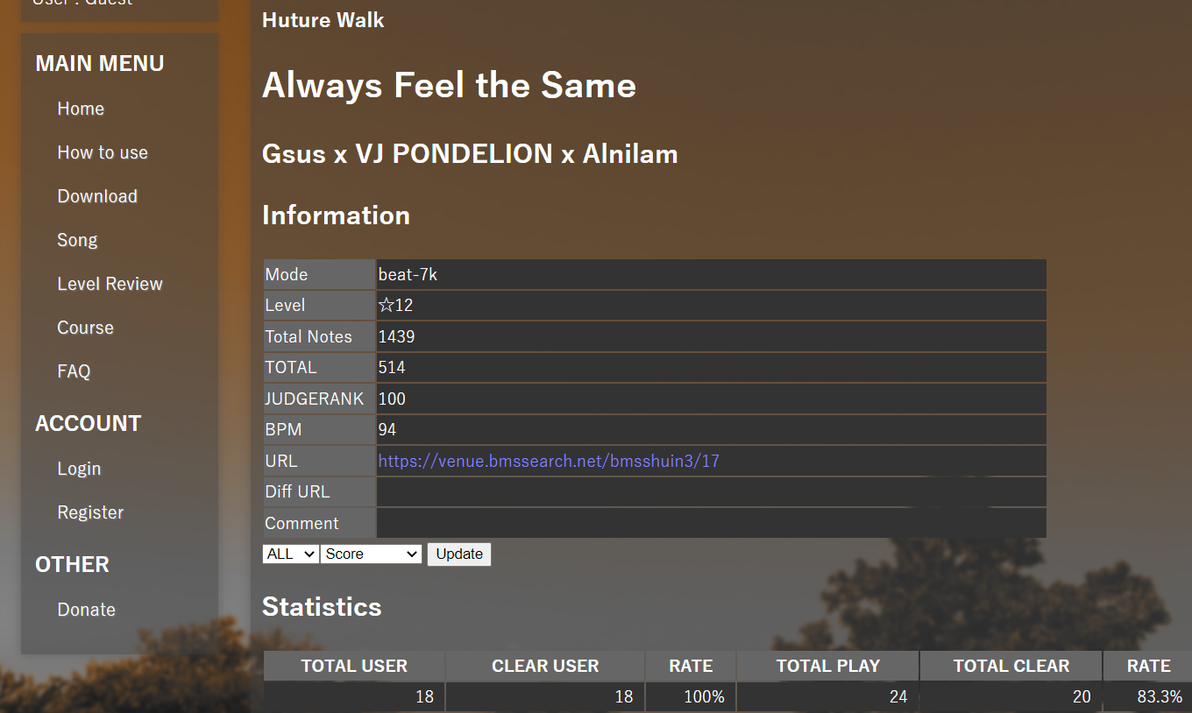Click the CLEAR USER column header

(545, 666)
